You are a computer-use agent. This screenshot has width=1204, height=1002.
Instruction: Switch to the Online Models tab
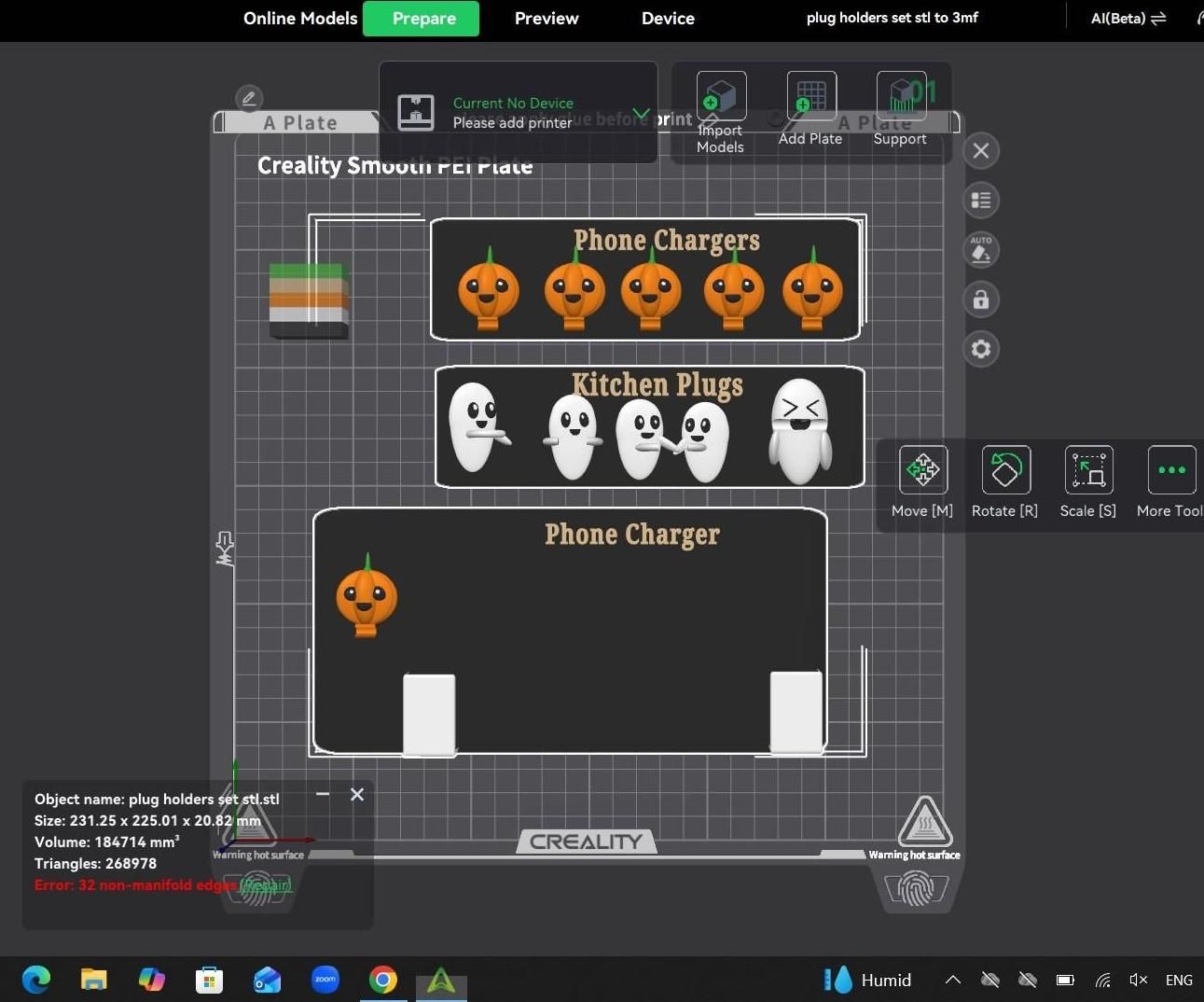tap(300, 19)
